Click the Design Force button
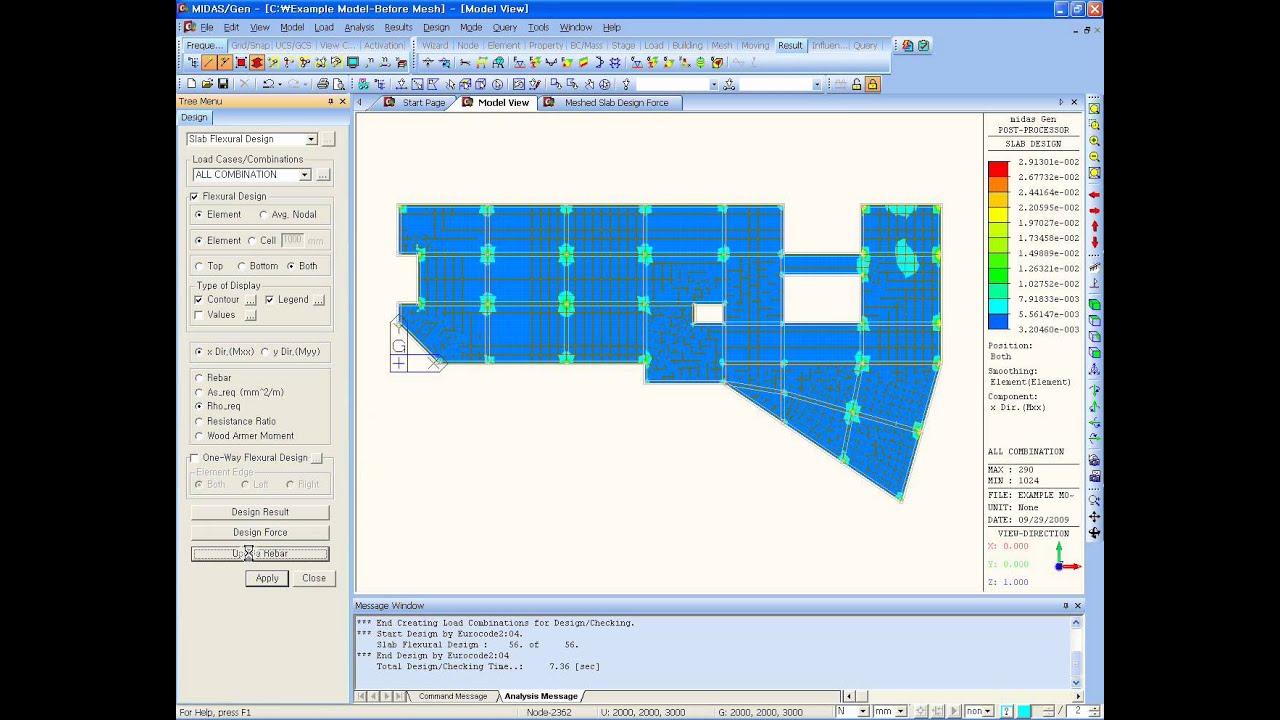Viewport: 1280px width, 720px height. click(260, 533)
